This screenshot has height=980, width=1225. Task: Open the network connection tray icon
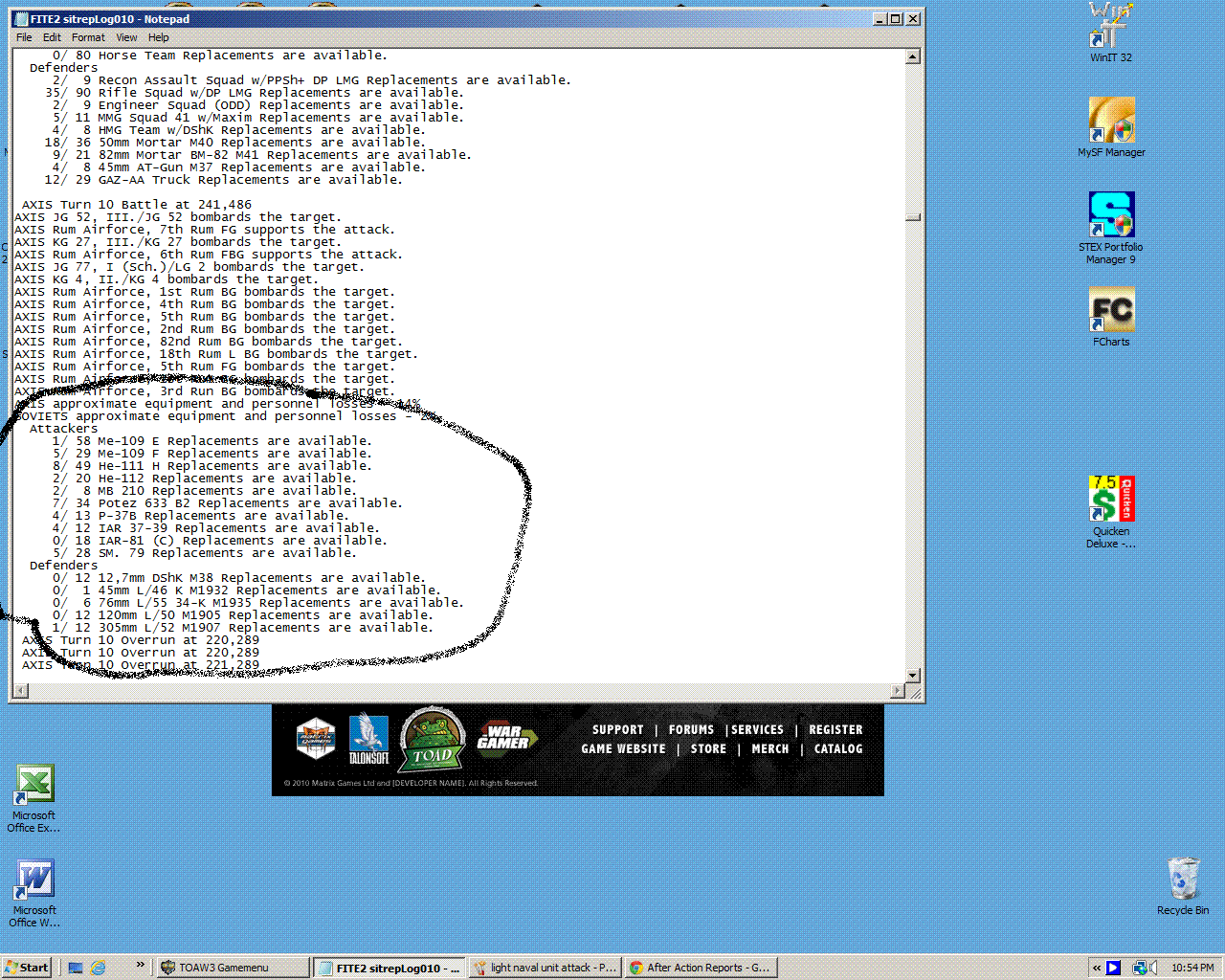1139,968
